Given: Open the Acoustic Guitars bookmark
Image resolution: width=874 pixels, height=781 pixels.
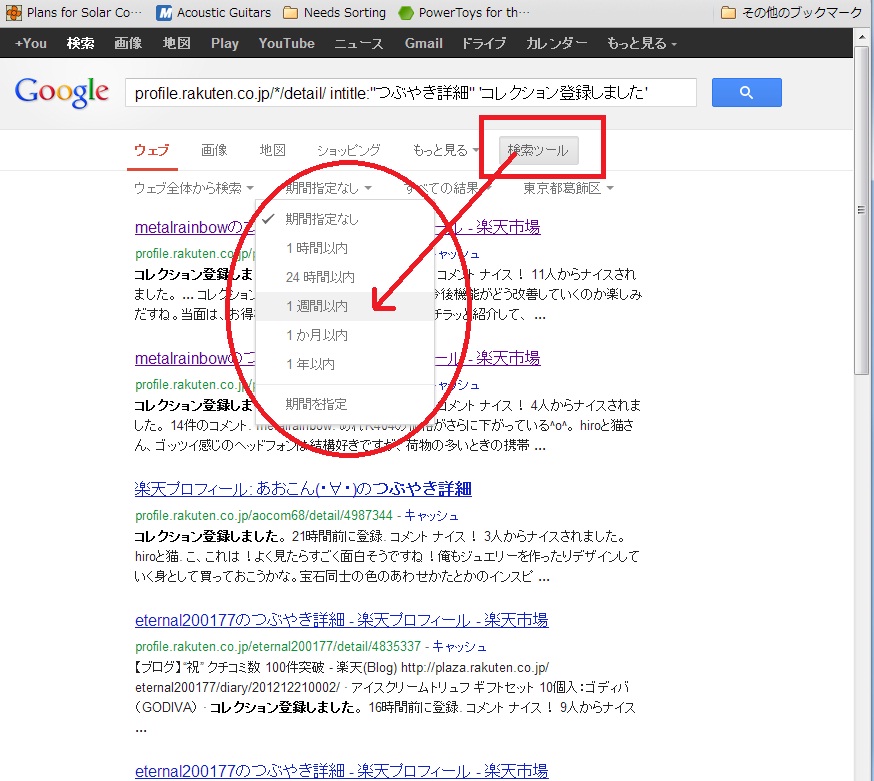Looking at the screenshot, I should [214, 12].
